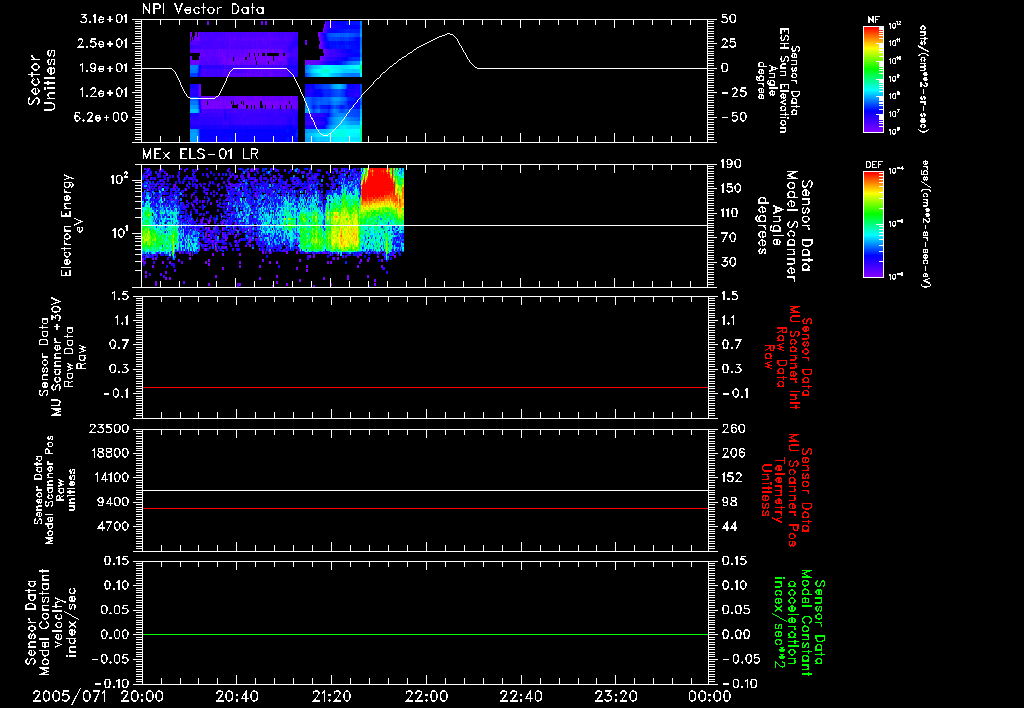The height and width of the screenshot is (708, 1024).
Task: Click the 1.2e+01 sector tick label
Action: pyautogui.click(x=104, y=93)
